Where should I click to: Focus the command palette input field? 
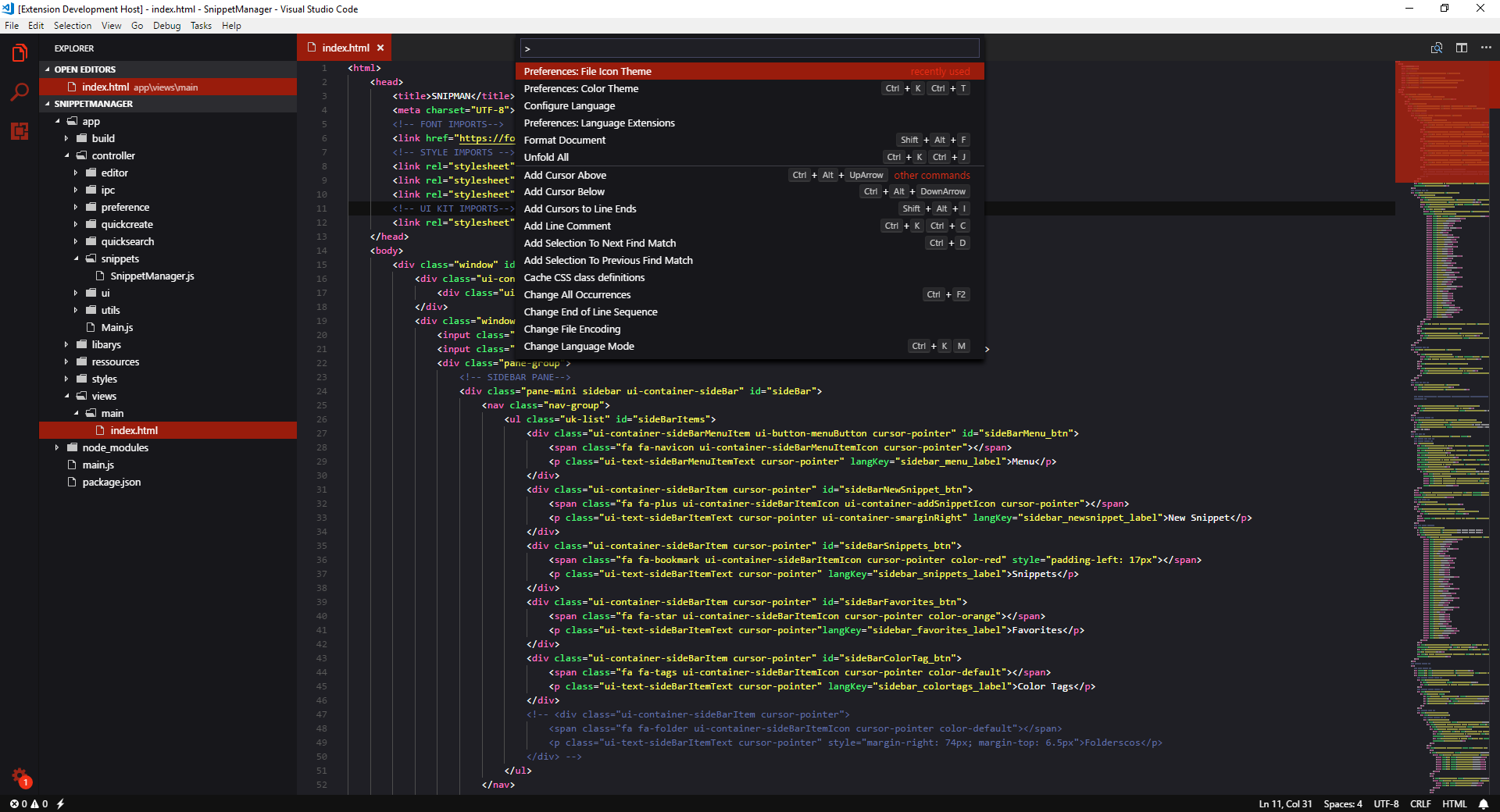click(750, 48)
